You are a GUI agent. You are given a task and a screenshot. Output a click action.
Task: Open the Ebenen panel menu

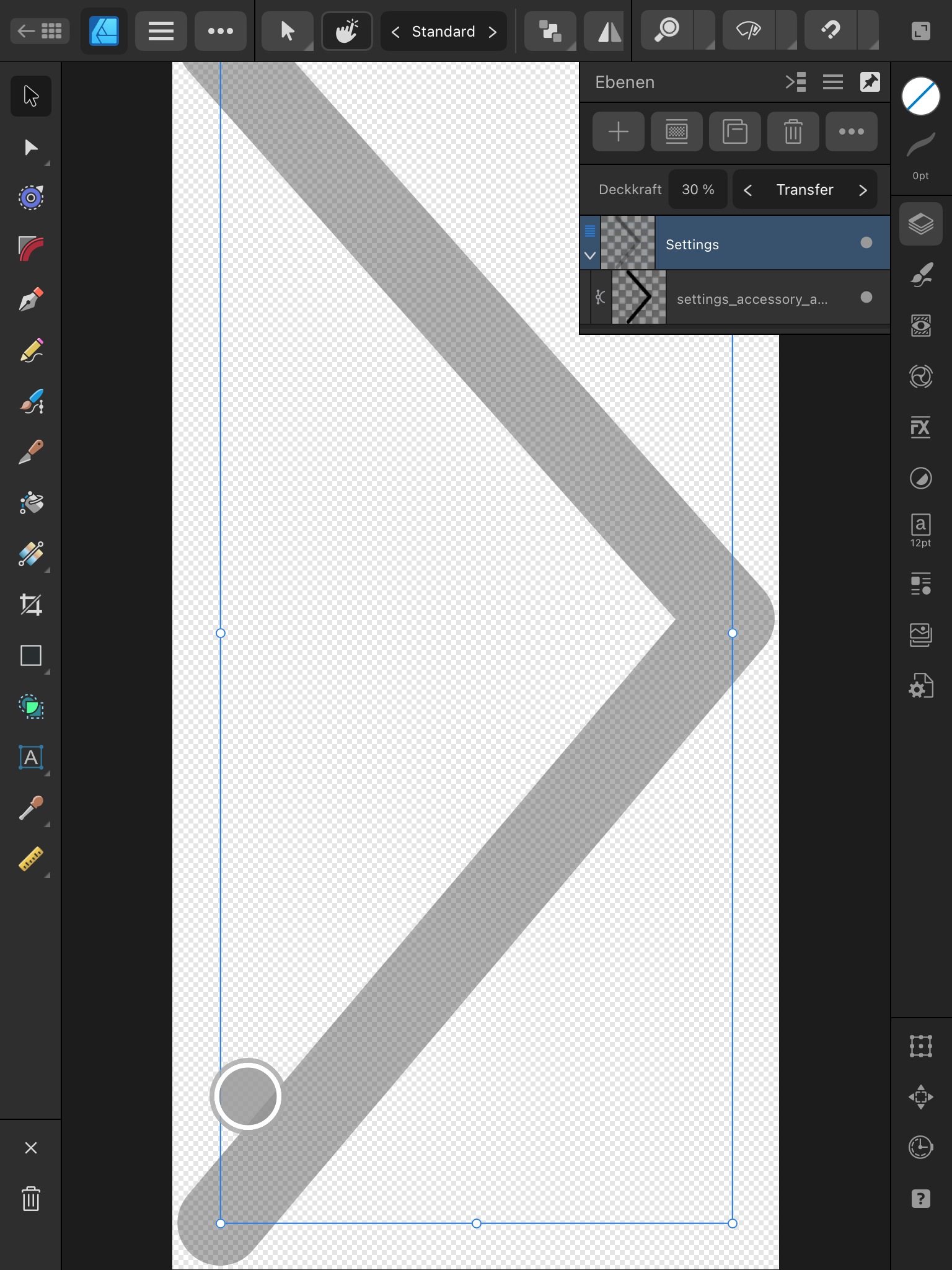[x=833, y=82]
